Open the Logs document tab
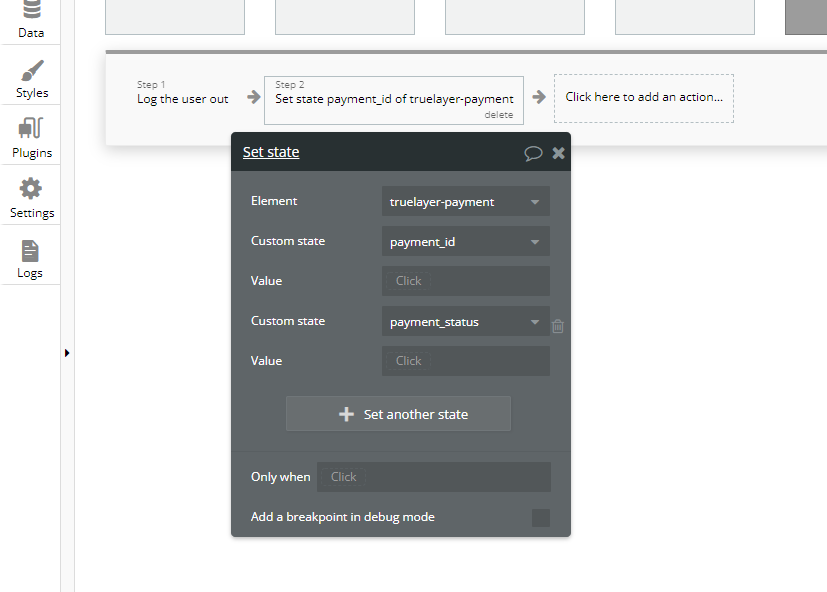The height and width of the screenshot is (592, 827). pos(30,259)
